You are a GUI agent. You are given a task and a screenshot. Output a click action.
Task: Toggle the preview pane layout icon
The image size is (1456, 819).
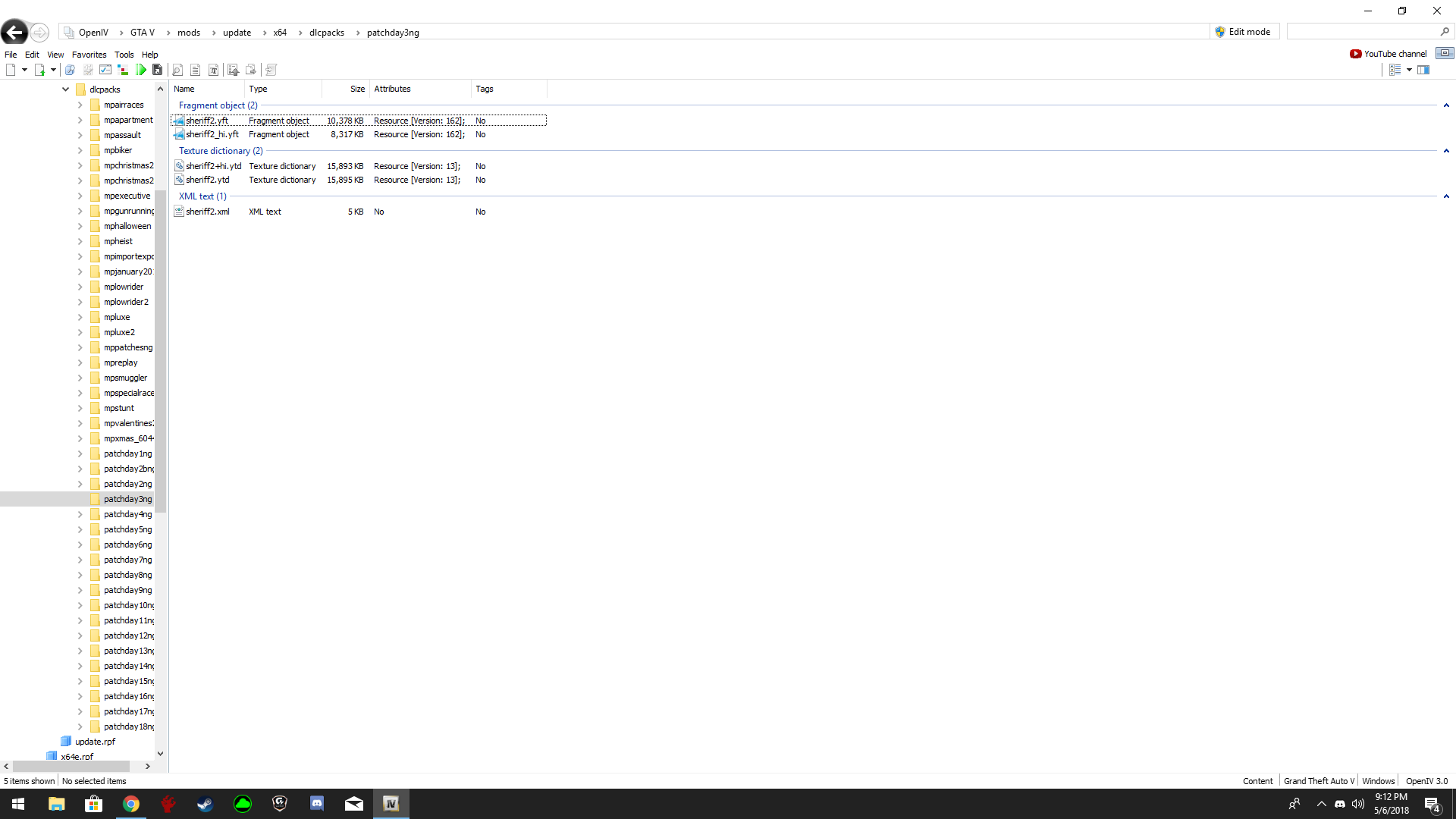[1423, 70]
